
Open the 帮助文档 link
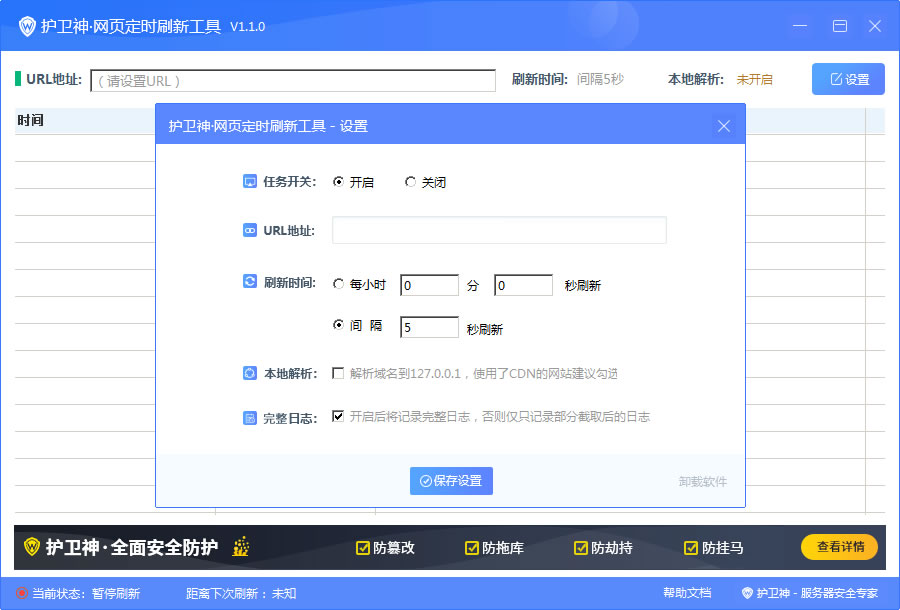coord(686,592)
